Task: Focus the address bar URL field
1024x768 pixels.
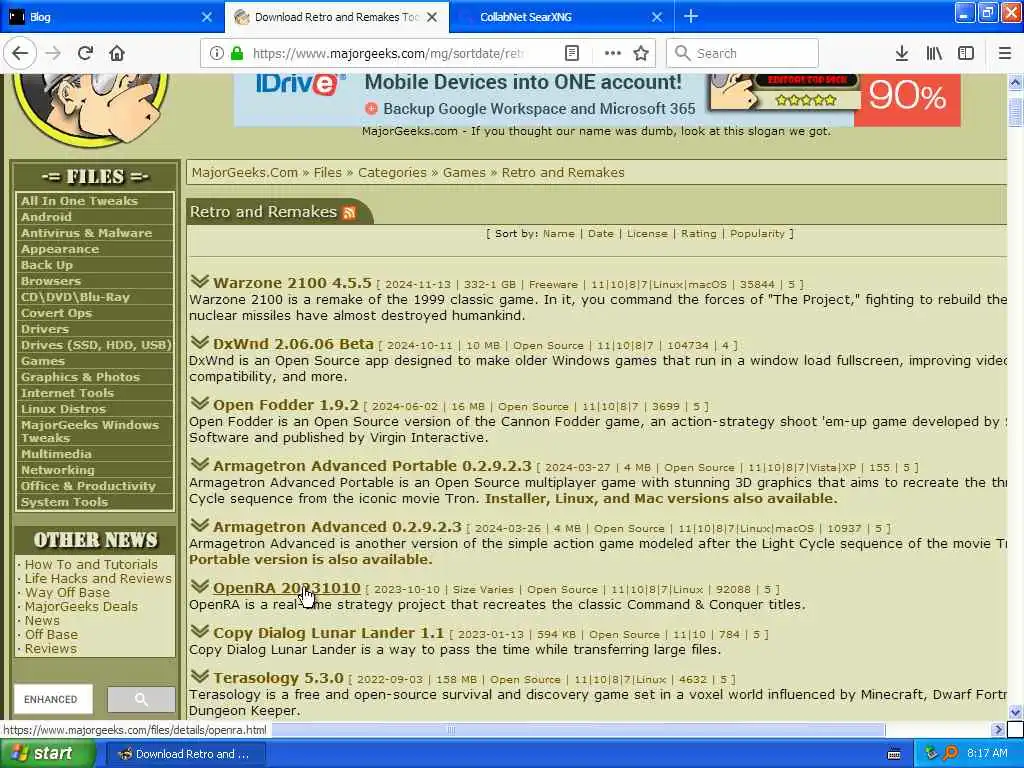Action: [389, 54]
